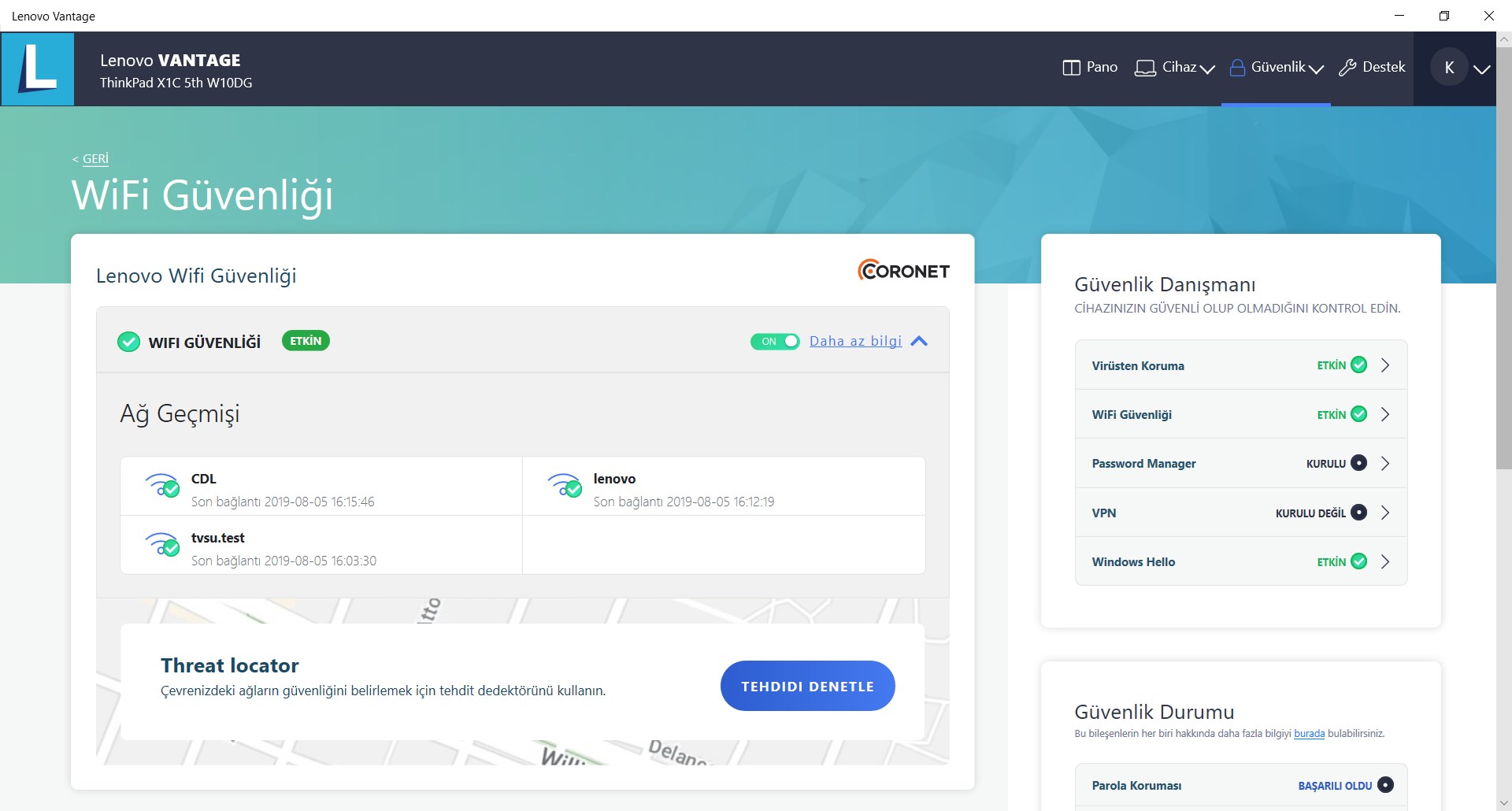Click the vertical scrollbar thumb
Screen dimensions: 1512x811
pyautogui.click(x=1503, y=257)
